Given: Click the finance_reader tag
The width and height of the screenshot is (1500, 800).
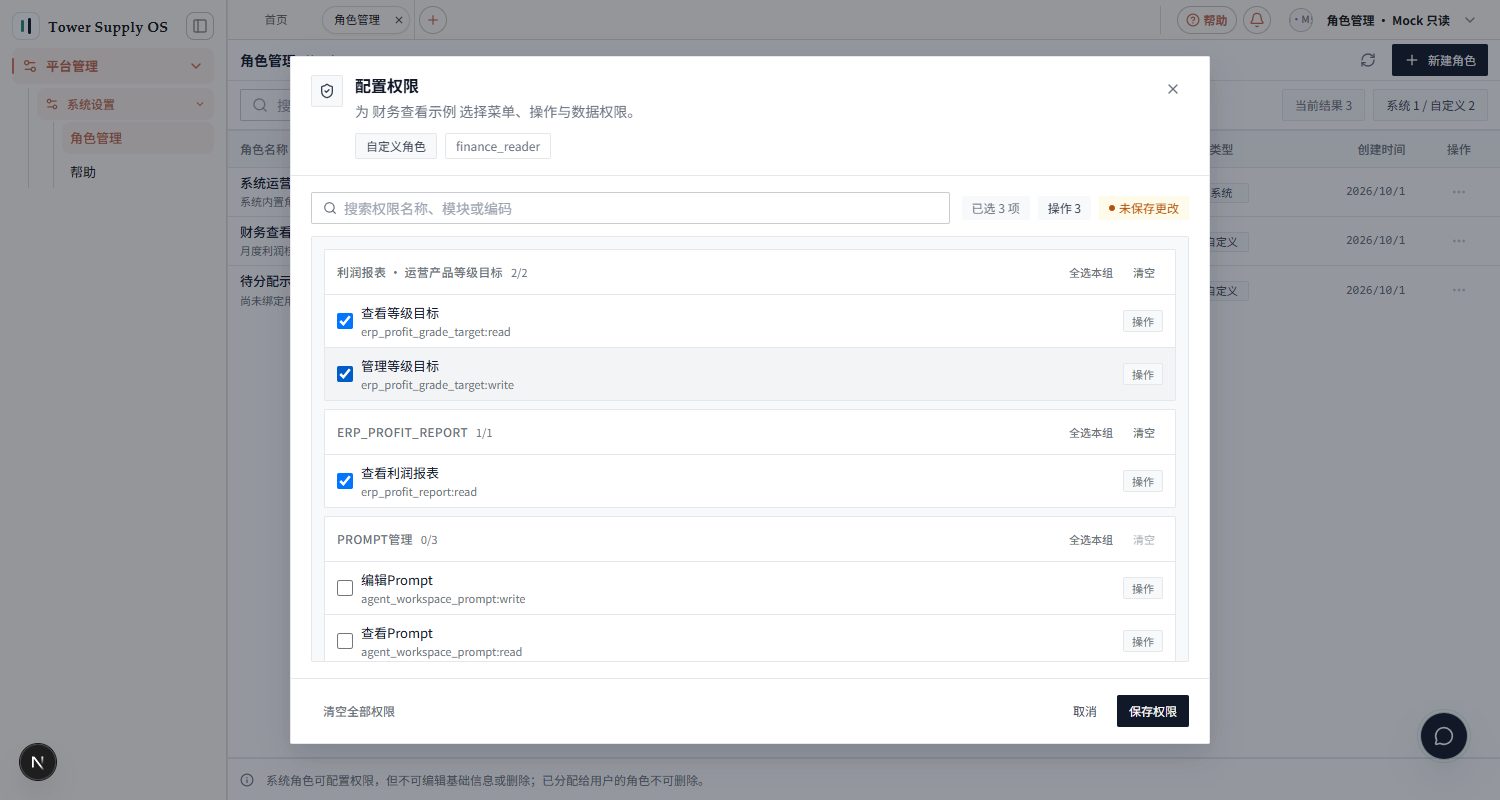Looking at the screenshot, I should pyautogui.click(x=497, y=146).
